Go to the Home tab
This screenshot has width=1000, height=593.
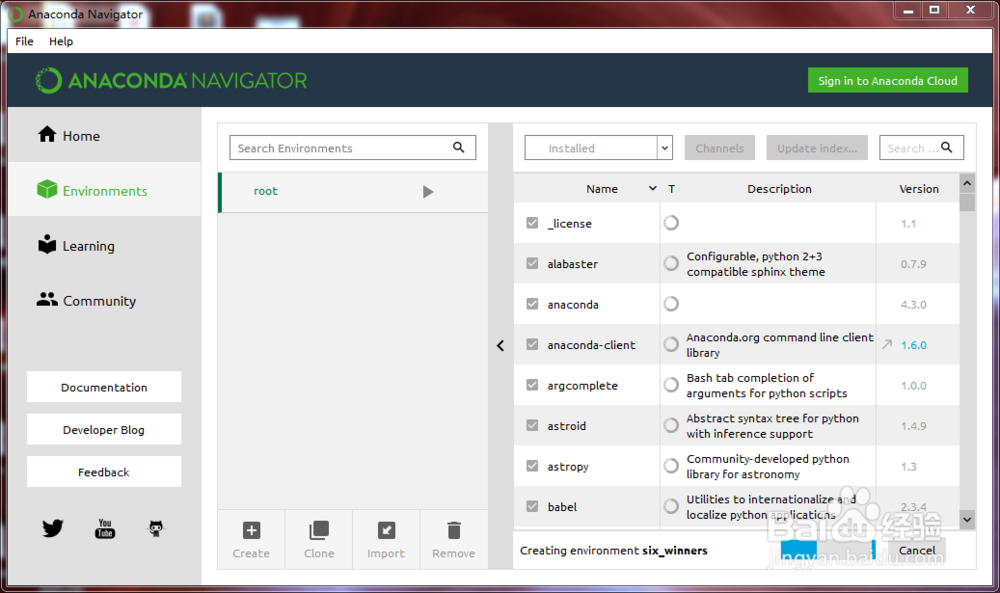tap(105, 135)
